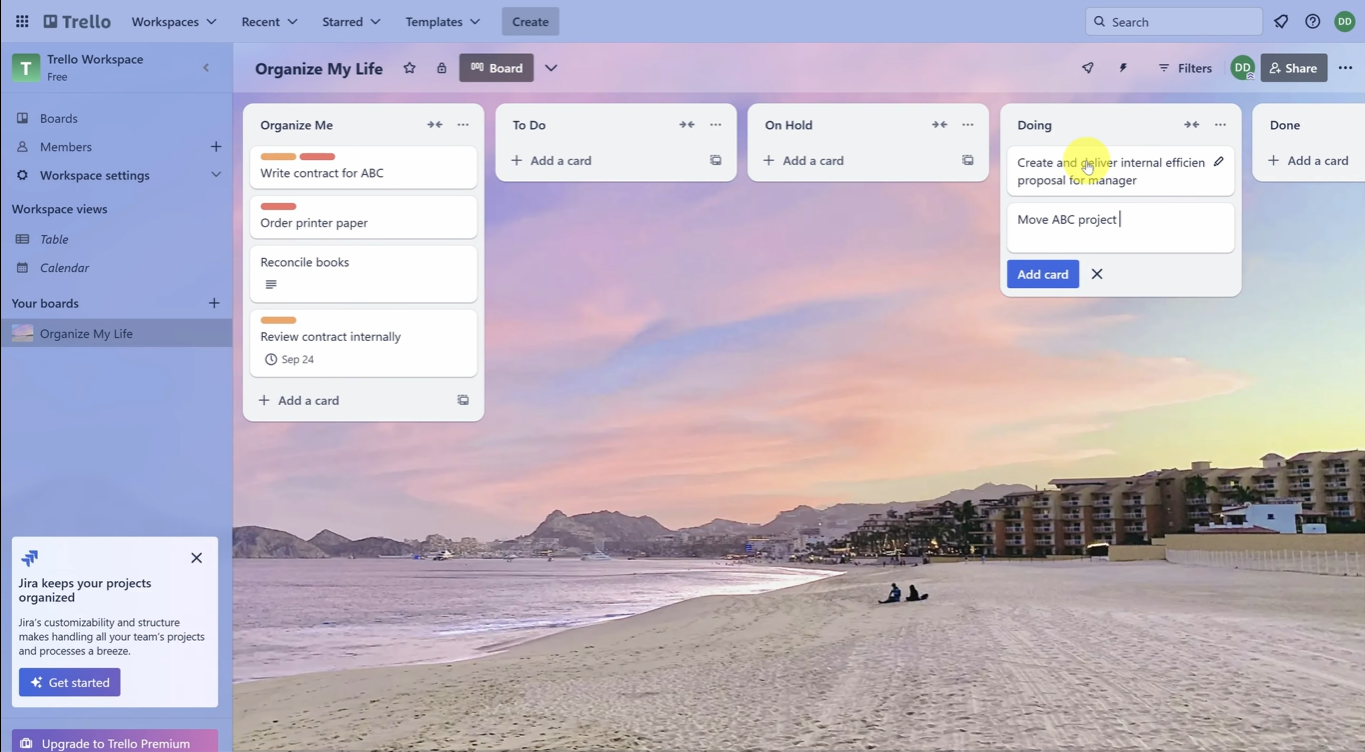Collapse the Organize Me list
Screen dimensions: 1365x752
pos(435,125)
